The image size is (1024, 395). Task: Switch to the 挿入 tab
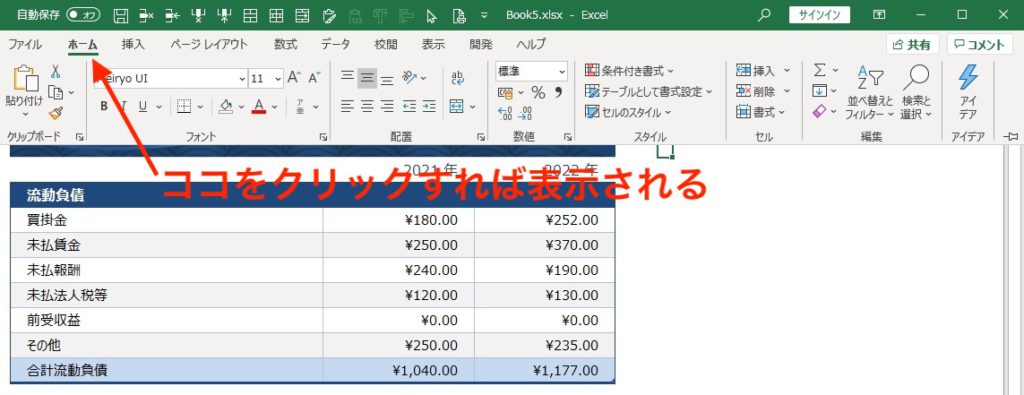pyautogui.click(x=133, y=44)
